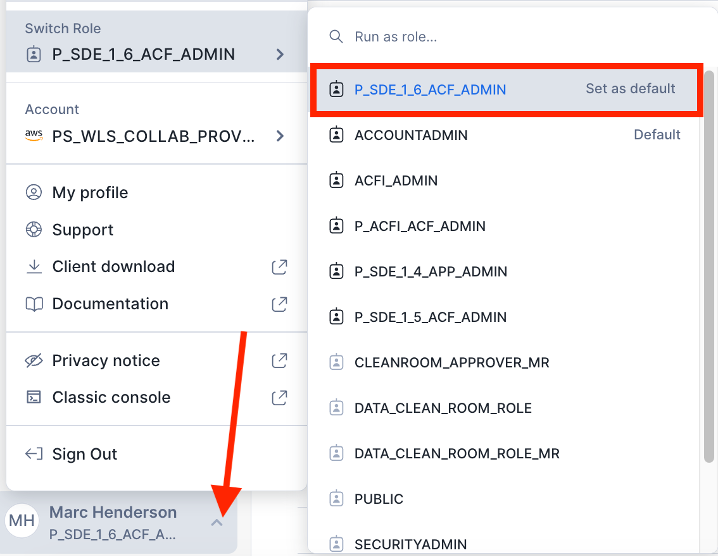Click the role icon in highlighted P_SDE_1_6_ACF_ADMIN row
Image resolution: width=718 pixels, height=556 pixels.
click(x=337, y=89)
